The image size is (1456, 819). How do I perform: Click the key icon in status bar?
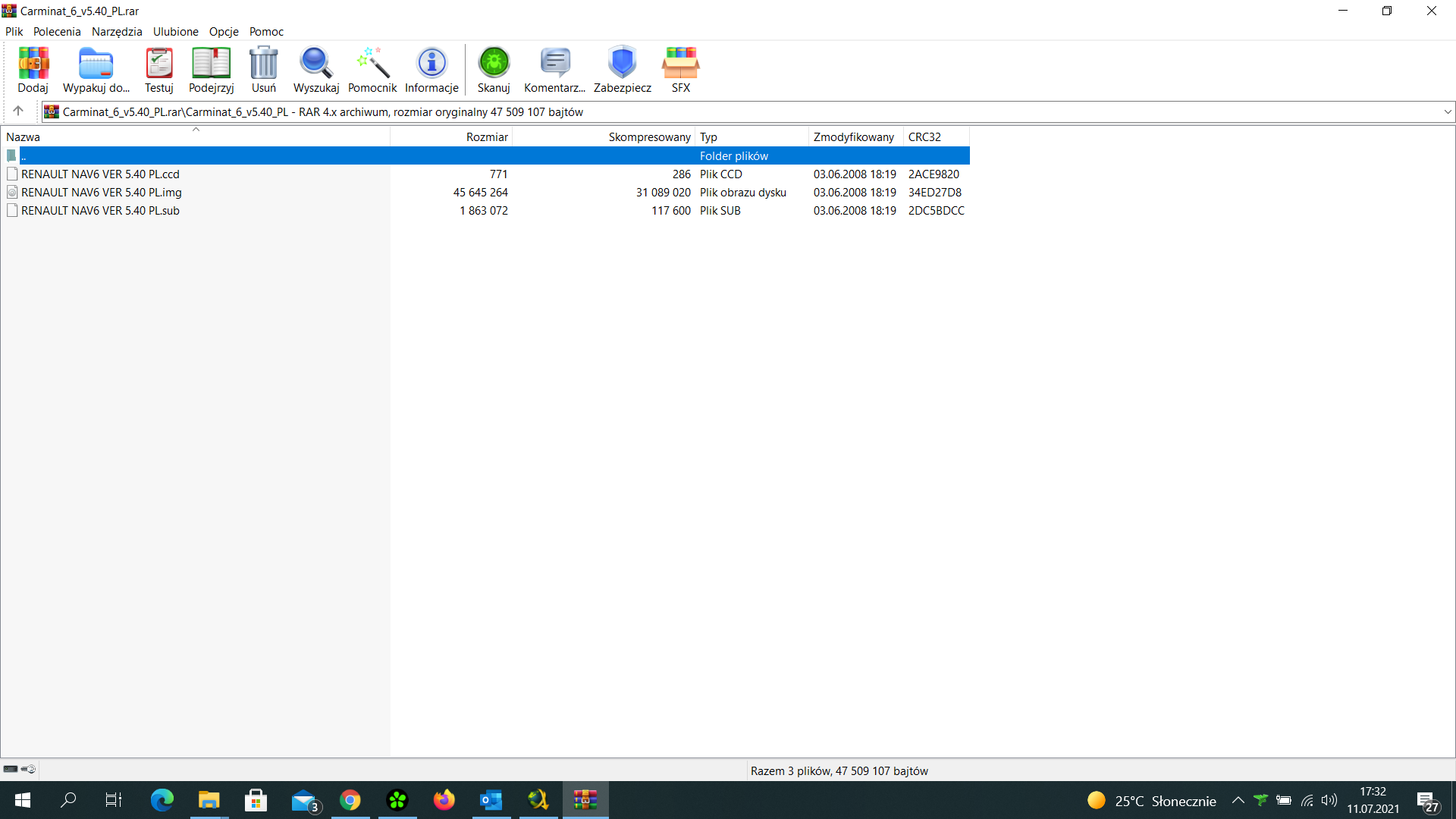pos(28,769)
